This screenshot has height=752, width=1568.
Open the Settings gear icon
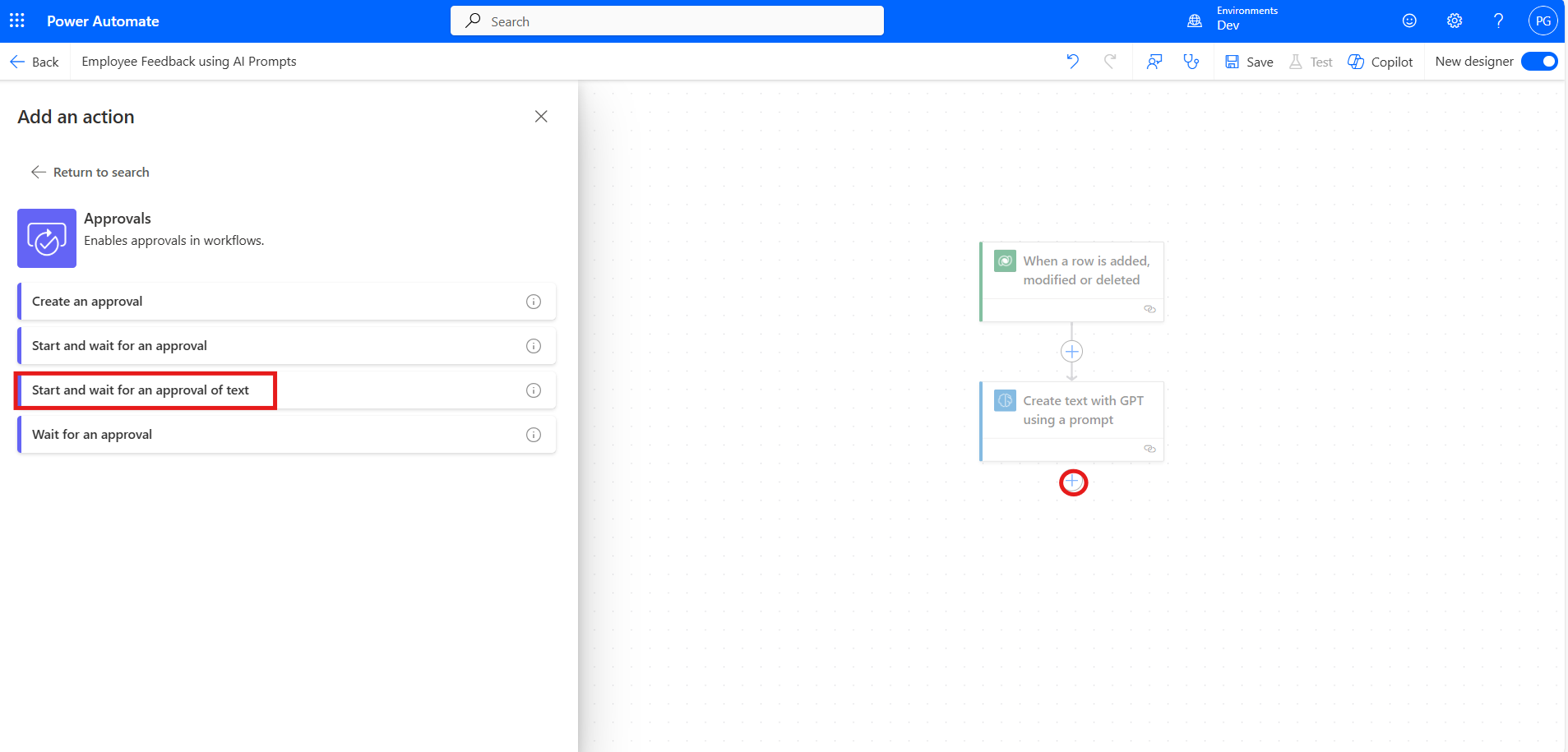tap(1454, 21)
